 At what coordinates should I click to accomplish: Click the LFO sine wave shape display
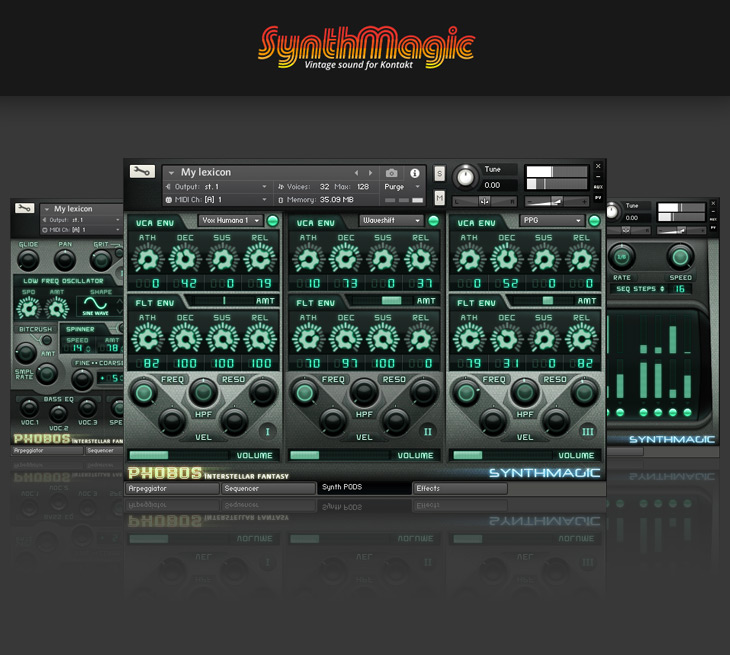pos(95,306)
